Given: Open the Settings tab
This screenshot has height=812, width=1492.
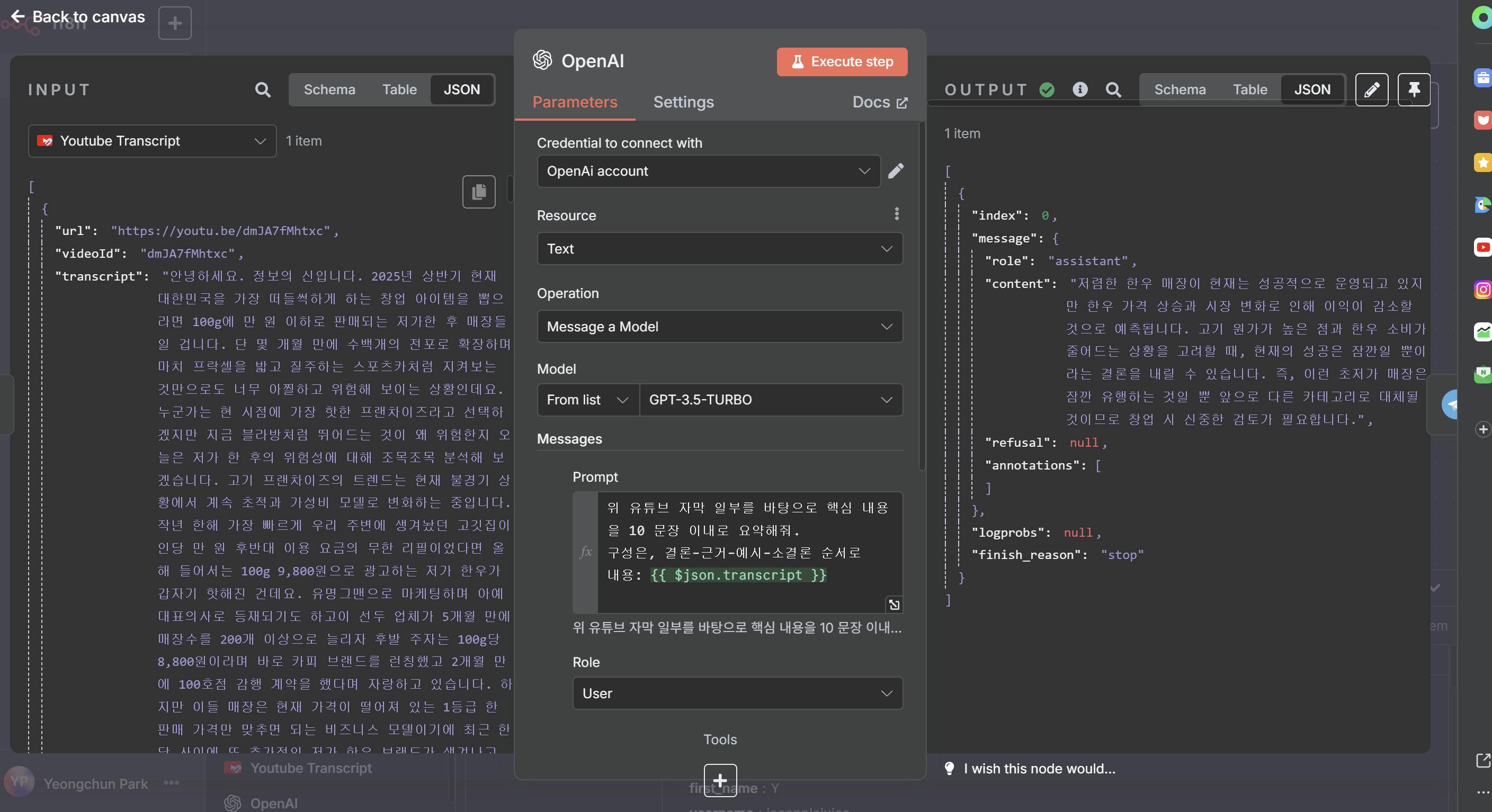Looking at the screenshot, I should (683, 102).
